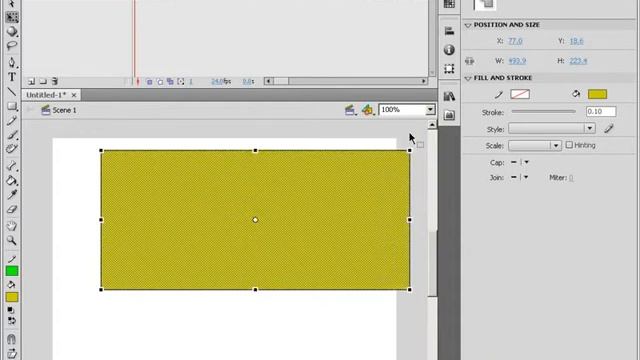Click the 100% zoom input field
Screen dimensions: 640x360
click(x=403, y=110)
